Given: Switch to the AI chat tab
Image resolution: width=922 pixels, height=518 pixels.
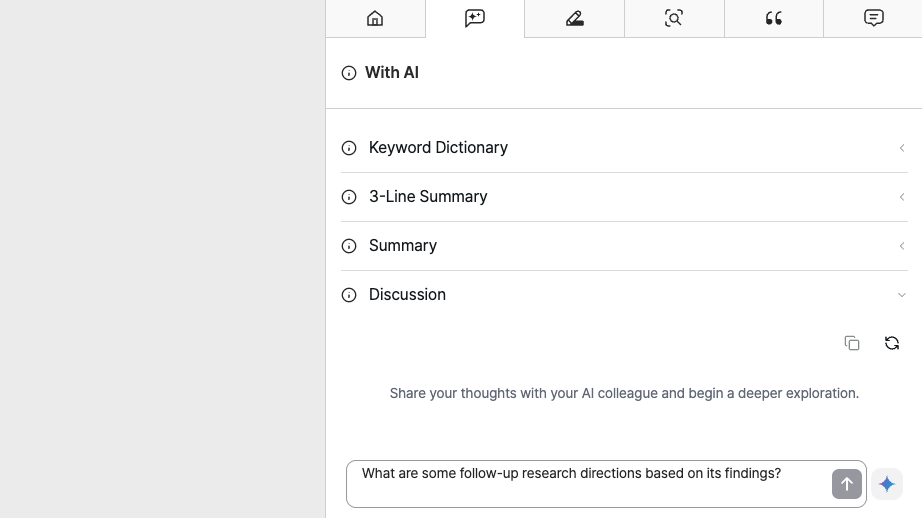Looking at the screenshot, I should click(x=475, y=18).
